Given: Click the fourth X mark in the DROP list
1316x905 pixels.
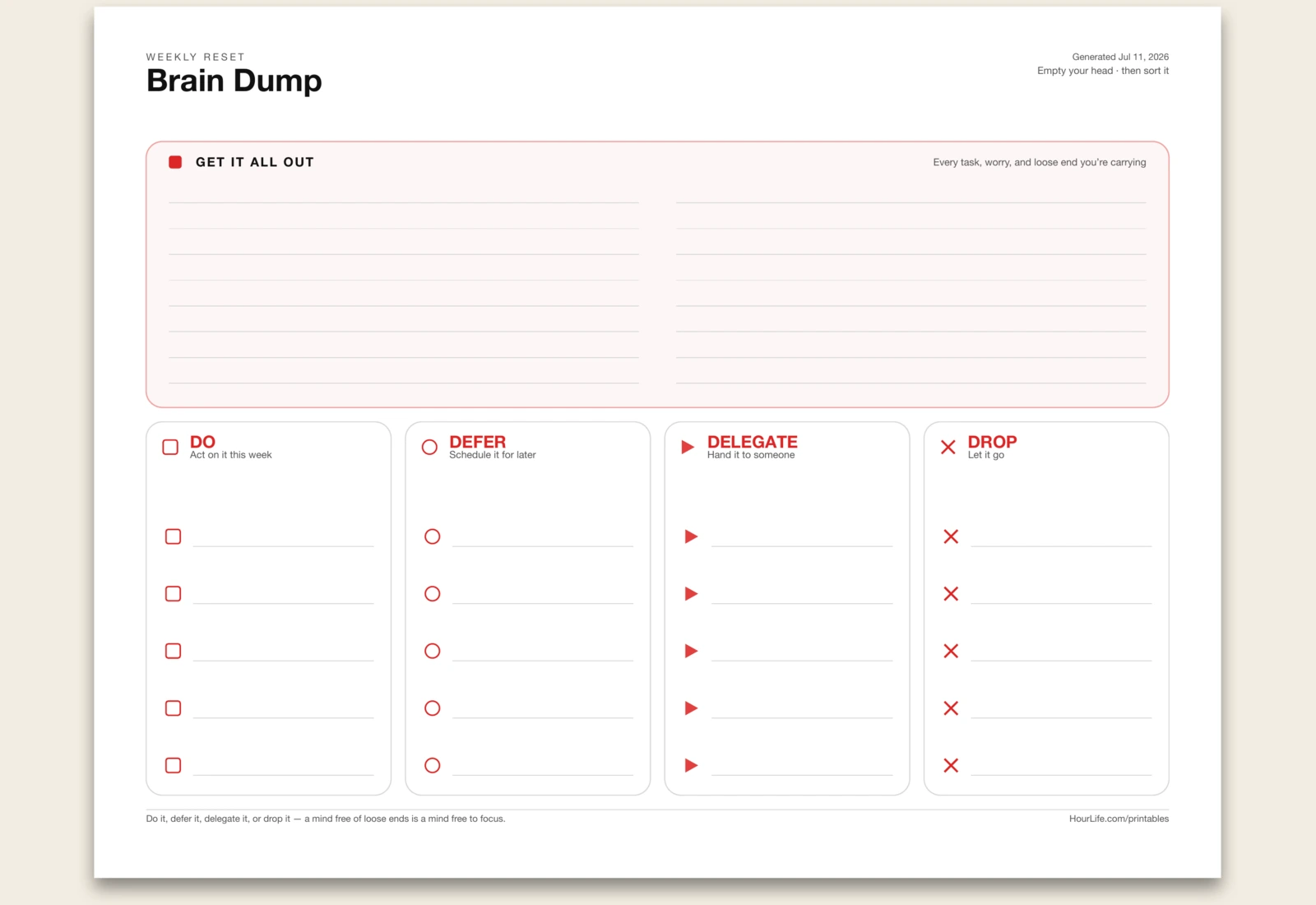Looking at the screenshot, I should 951,708.
